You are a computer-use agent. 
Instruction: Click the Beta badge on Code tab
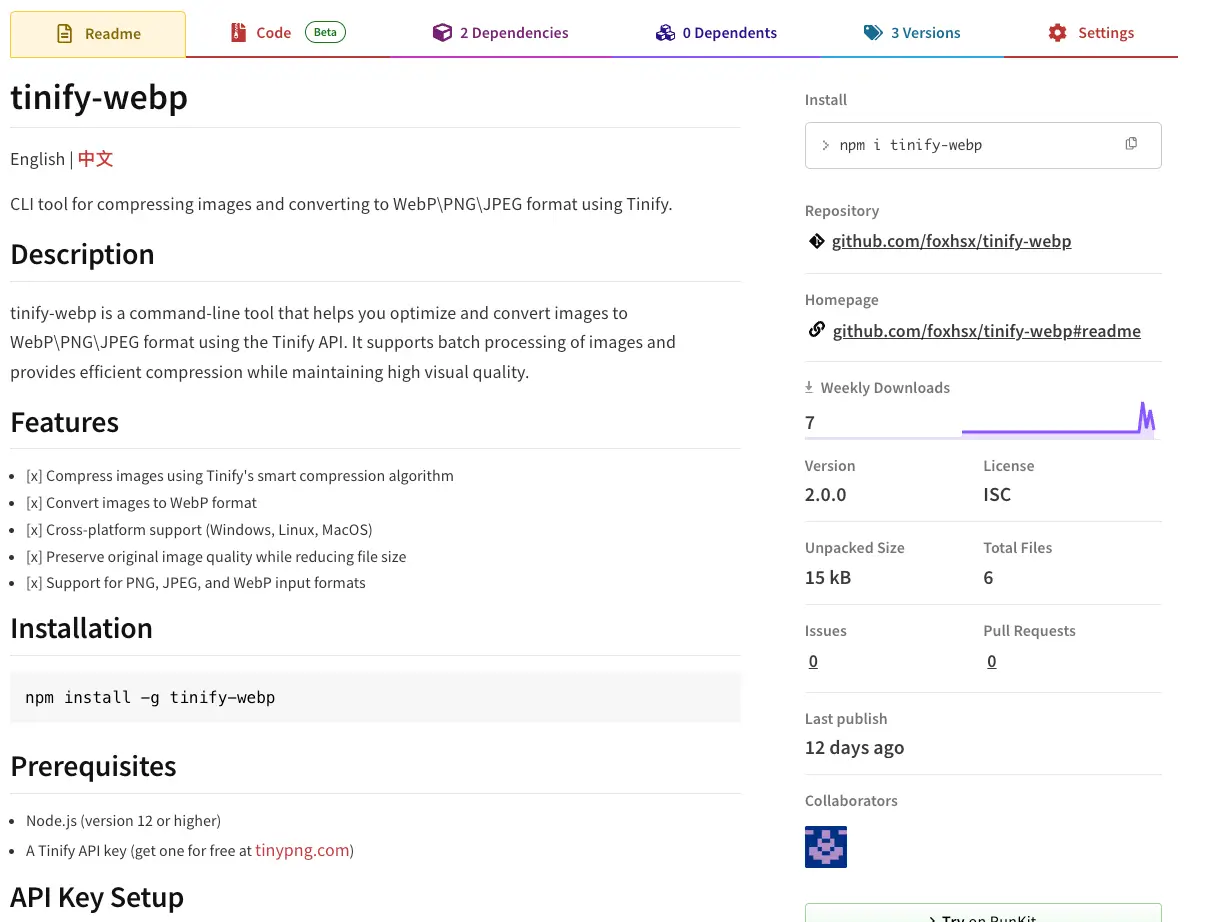click(x=325, y=32)
